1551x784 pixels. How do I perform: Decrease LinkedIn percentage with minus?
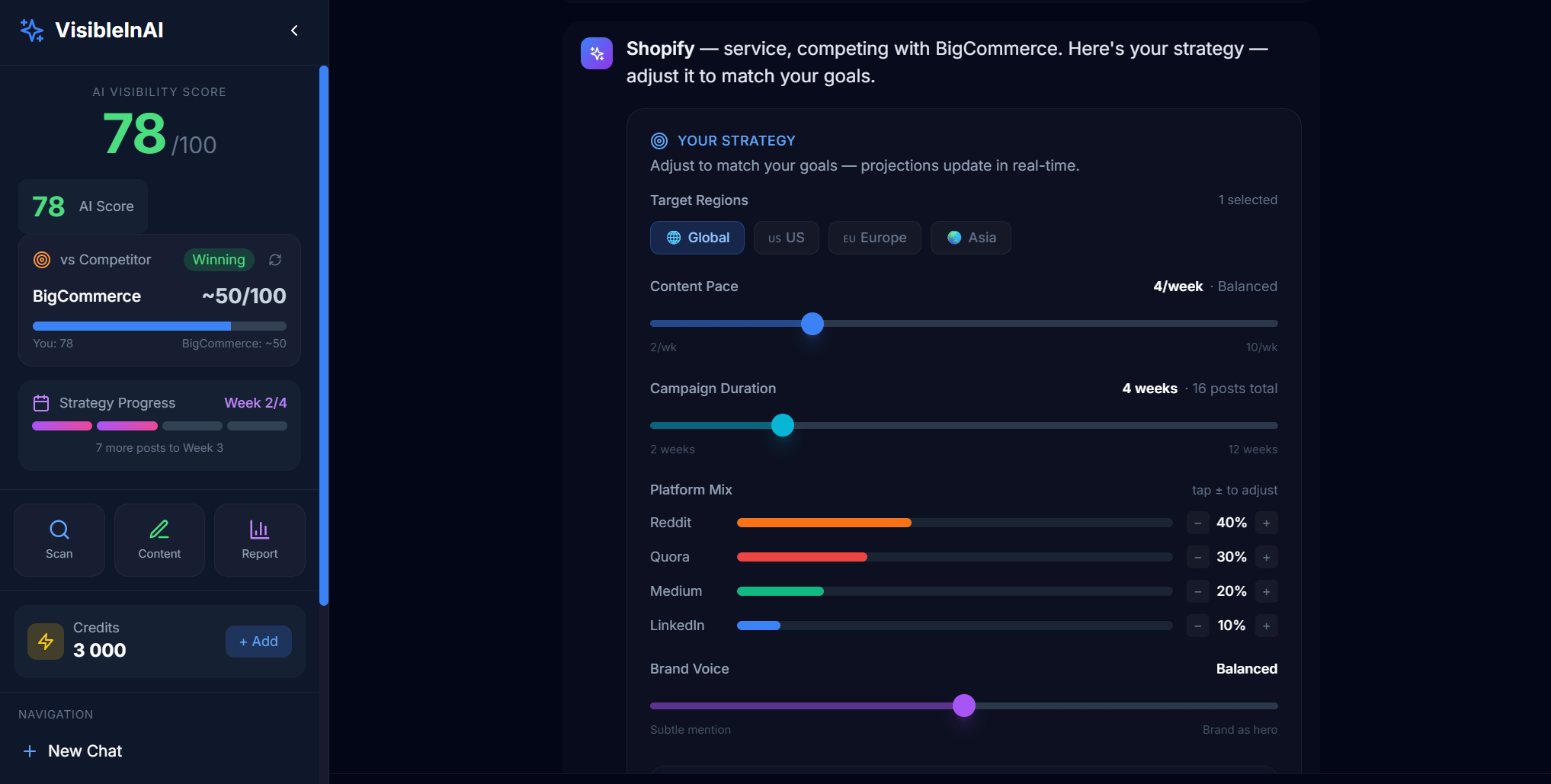[x=1197, y=626]
